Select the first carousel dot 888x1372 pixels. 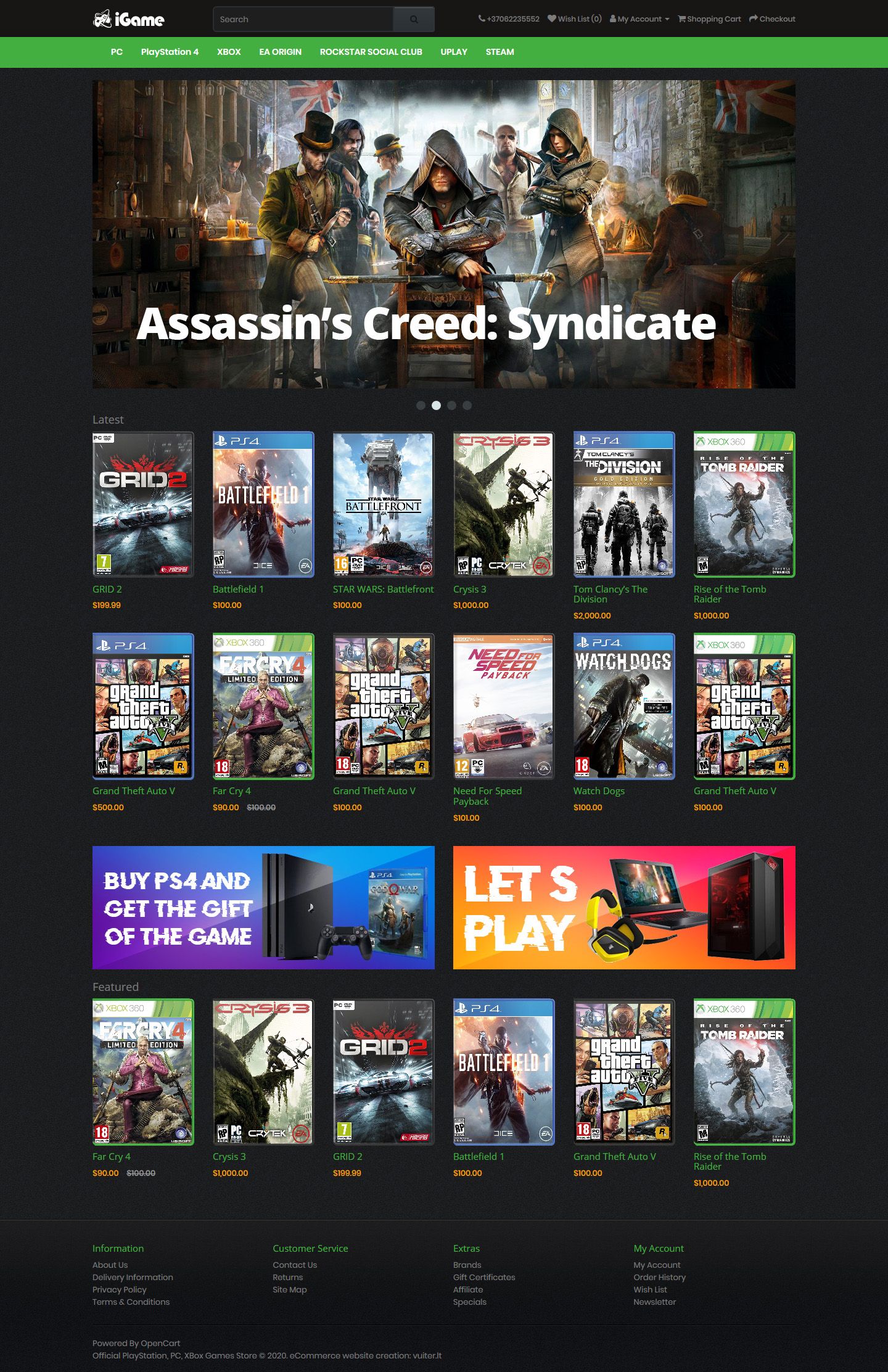coord(421,405)
